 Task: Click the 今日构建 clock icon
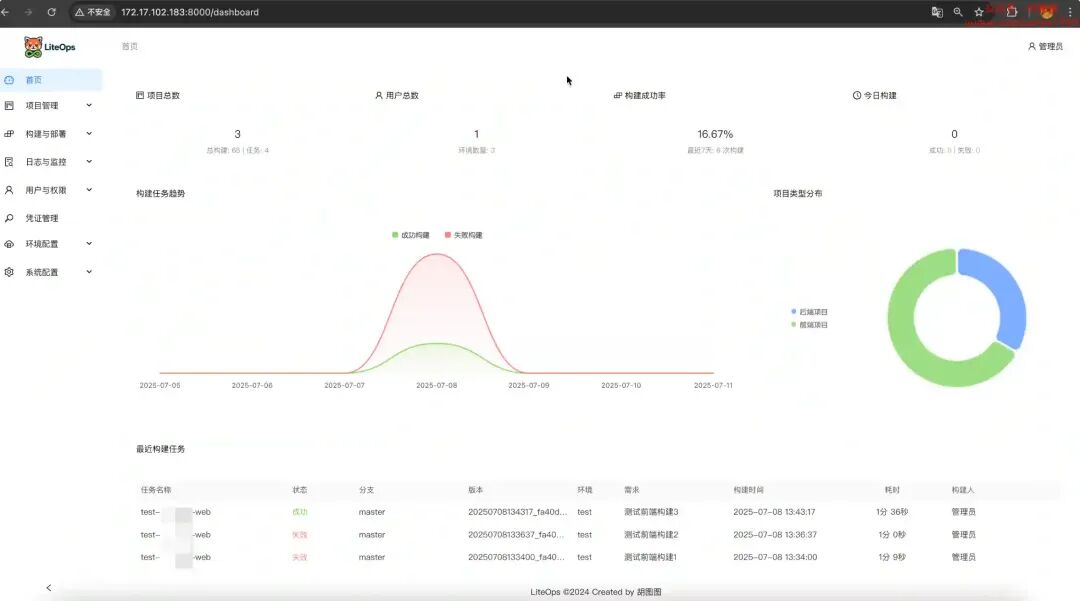(857, 95)
